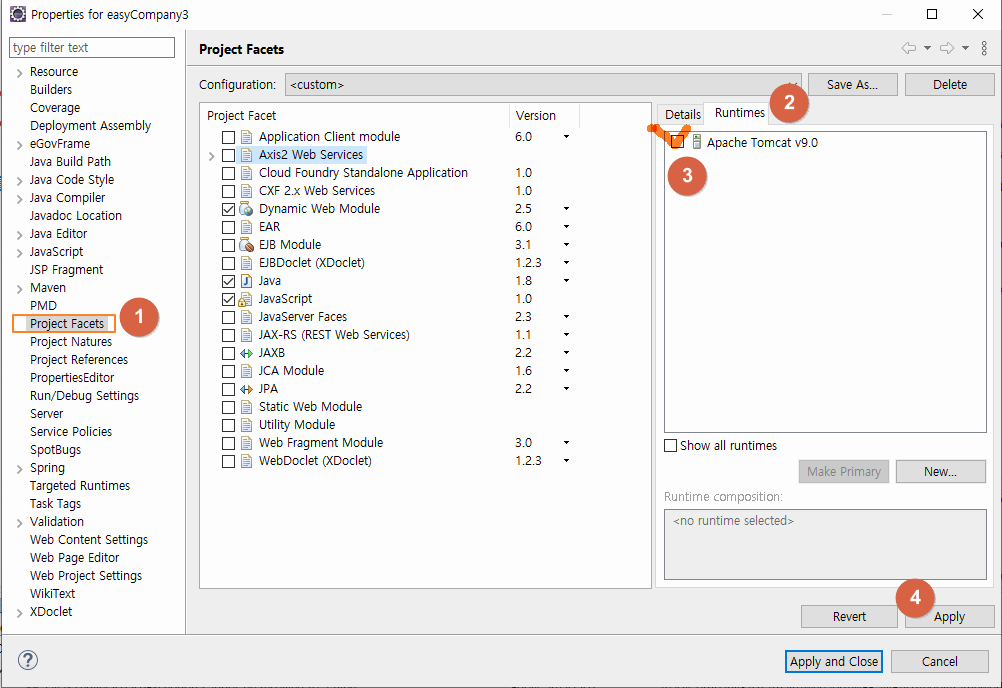1002x688 pixels.
Task: Expand the Spring tree node
Action: pos(20,469)
